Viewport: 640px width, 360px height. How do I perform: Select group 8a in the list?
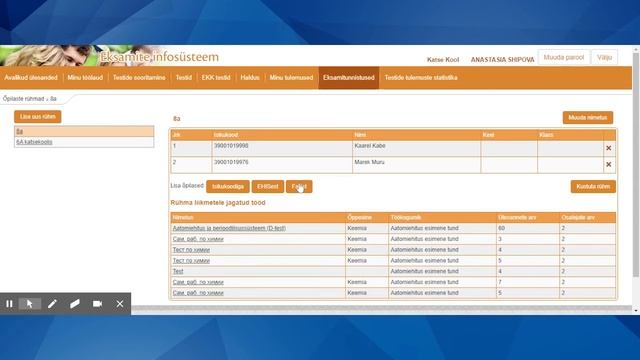(84, 131)
